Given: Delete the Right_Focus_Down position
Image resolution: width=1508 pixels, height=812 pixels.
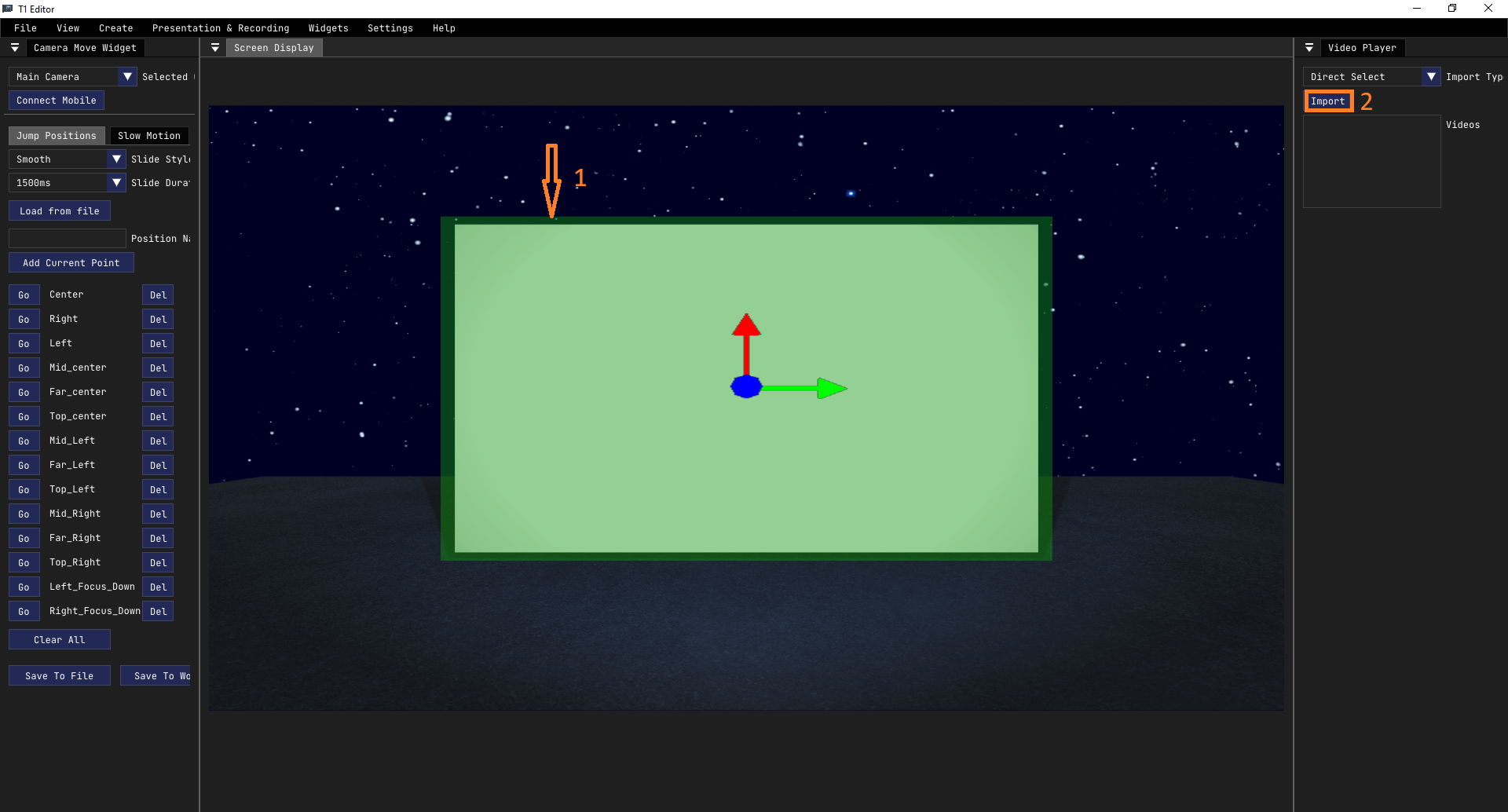Looking at the screenshot, I should click(x=158, y=612).
